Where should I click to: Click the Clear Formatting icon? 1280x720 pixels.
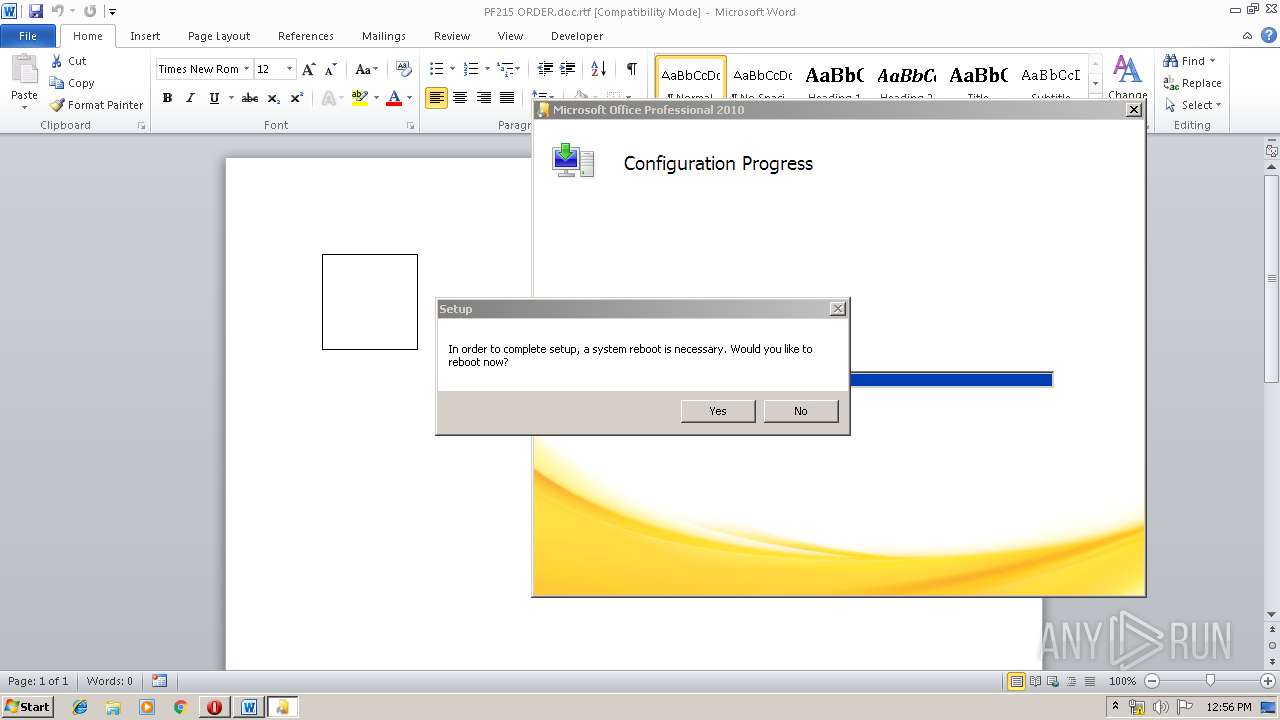404,69
